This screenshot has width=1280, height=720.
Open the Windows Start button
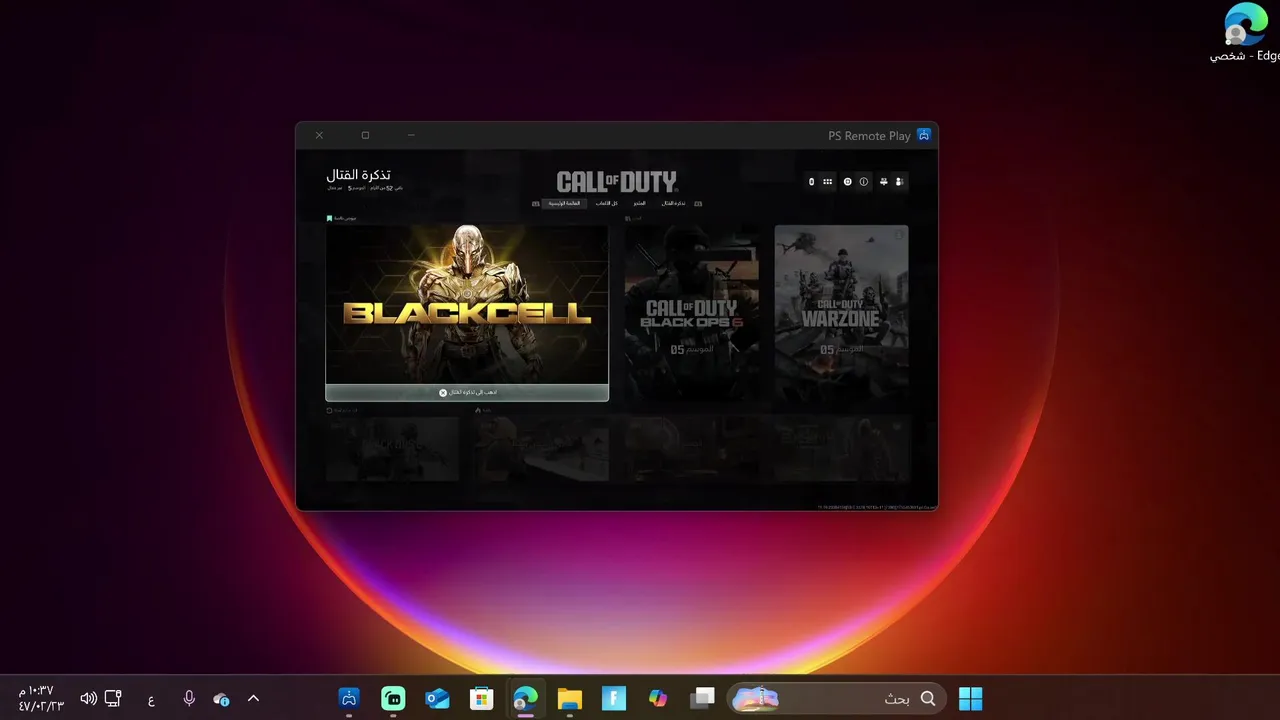tap(970, 699)
